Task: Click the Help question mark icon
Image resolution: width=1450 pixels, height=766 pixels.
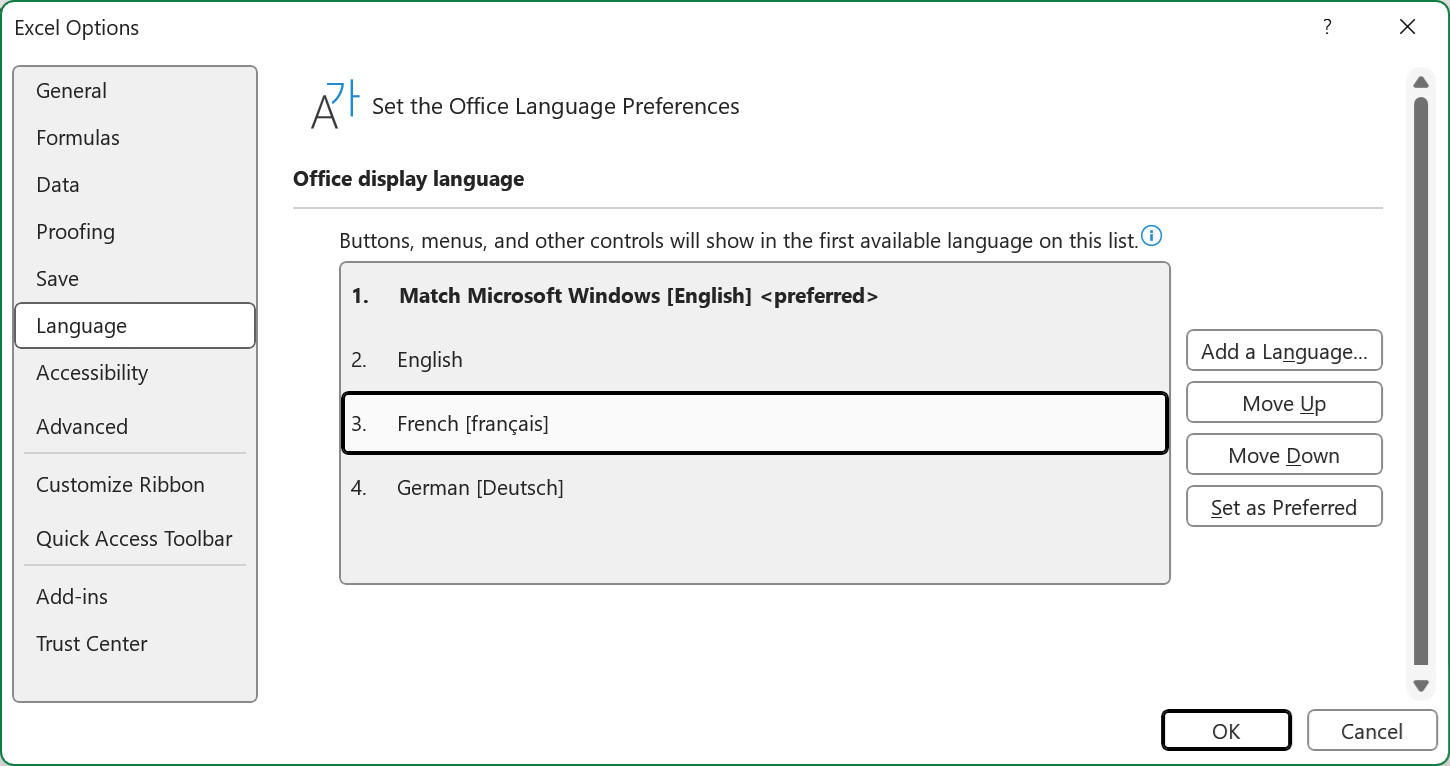Action: coord(1327,27)
